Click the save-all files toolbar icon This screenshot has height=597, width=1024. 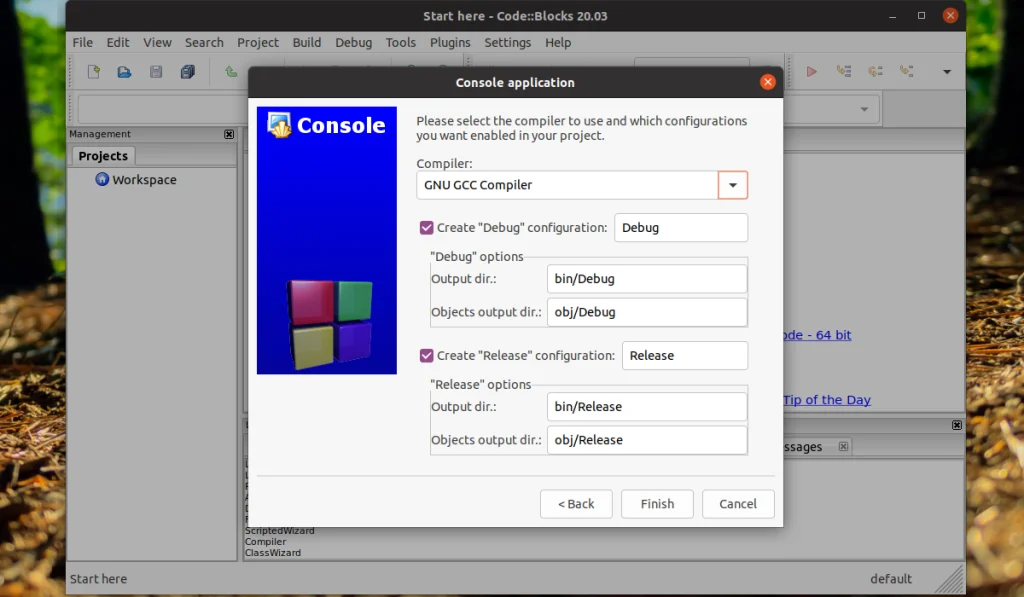point(187,71)
